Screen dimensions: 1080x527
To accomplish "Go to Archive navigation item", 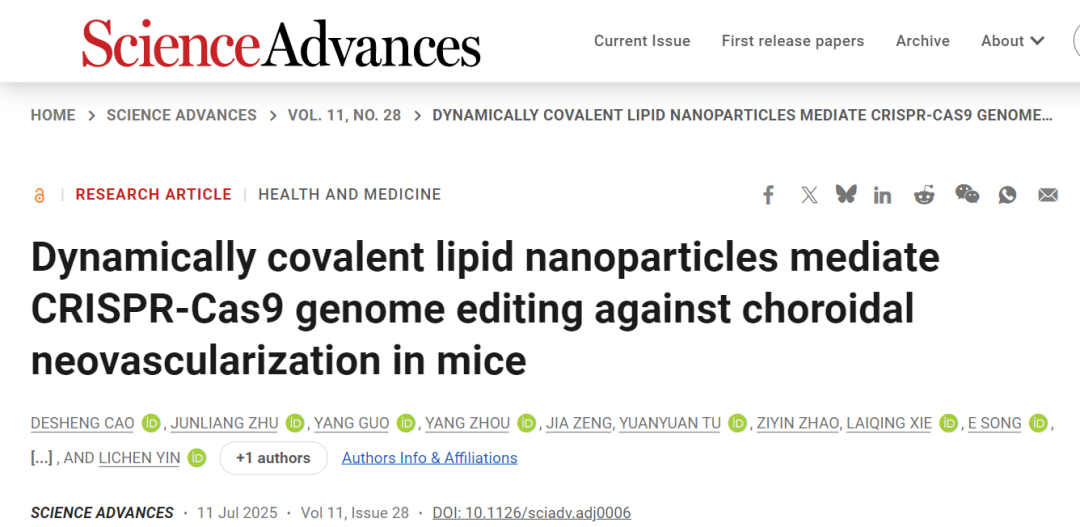I will pos(922,41).
